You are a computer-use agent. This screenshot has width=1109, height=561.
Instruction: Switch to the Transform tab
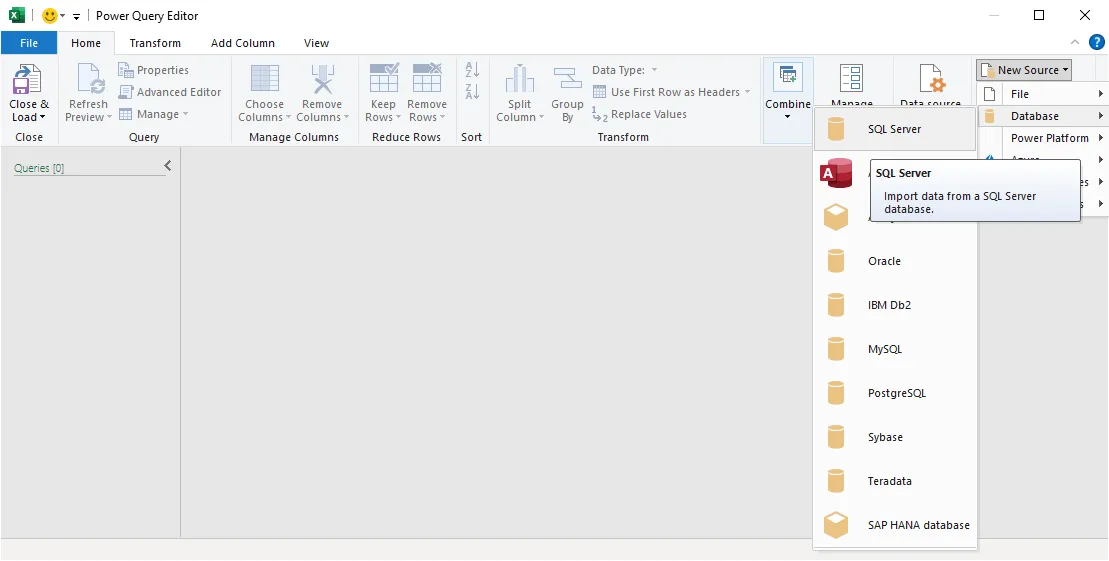[x=155, y=43]
